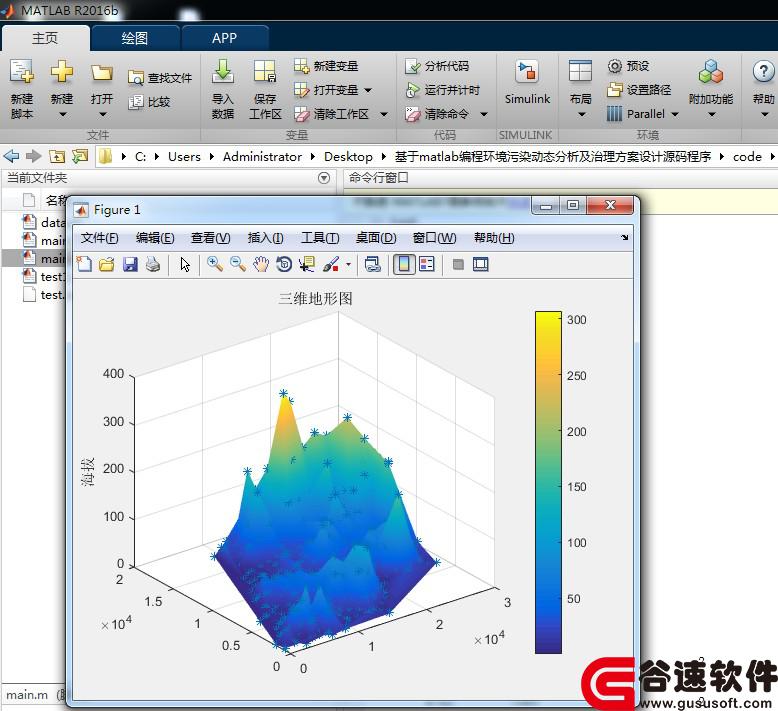Open 预设 preferences
The height and width of the screenshot is (711, 778).
pyautogui.click(x=628, y=66)
